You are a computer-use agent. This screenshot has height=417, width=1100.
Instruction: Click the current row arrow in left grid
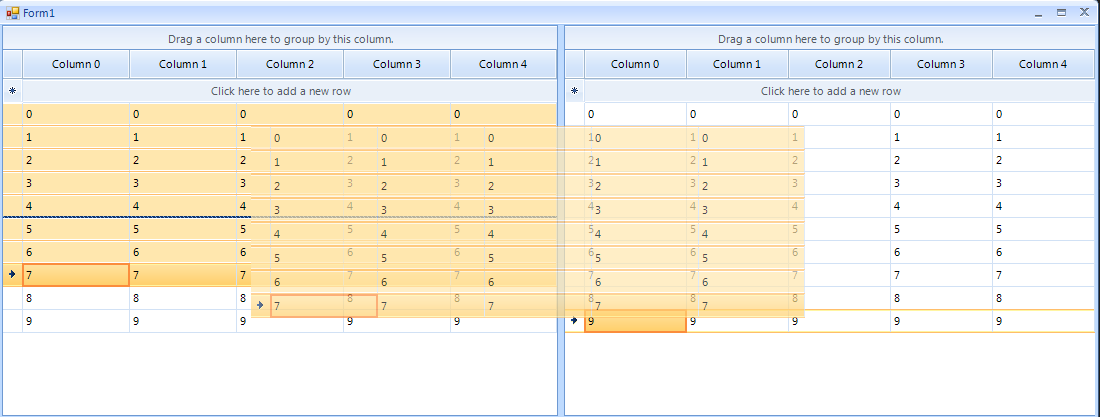[12, 274]
